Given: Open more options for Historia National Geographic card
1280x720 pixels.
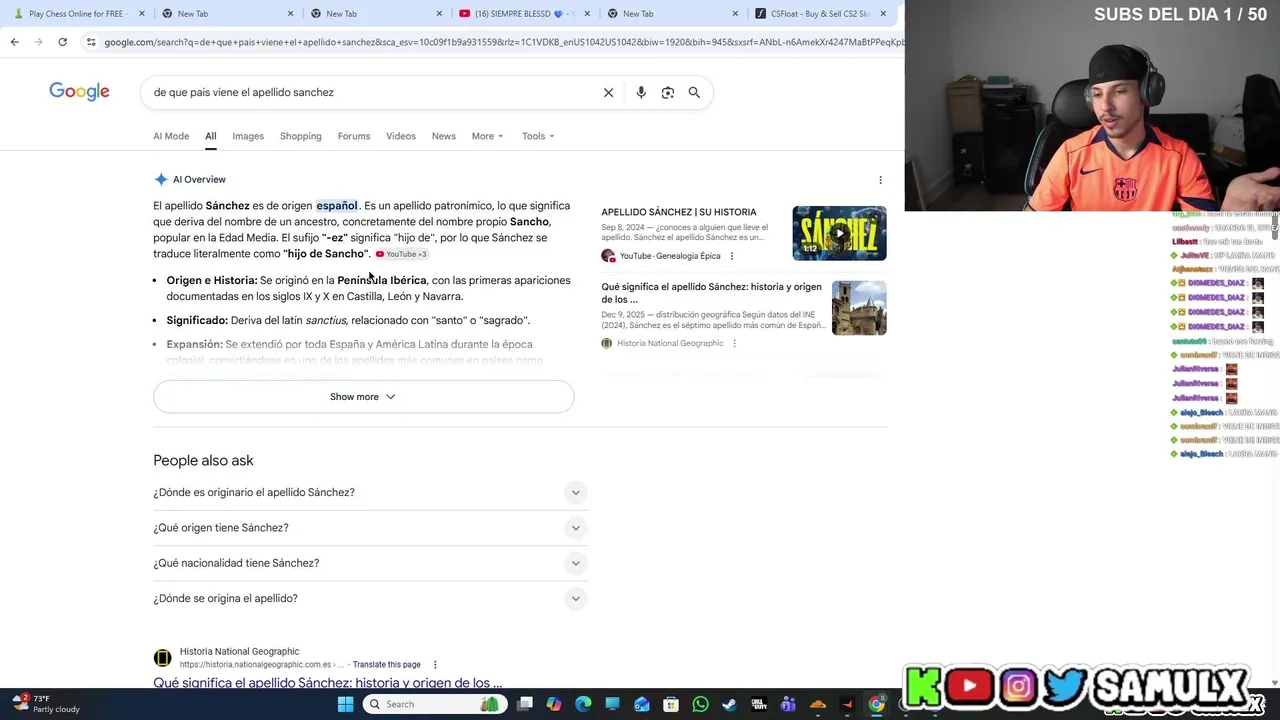Looking at the screenshot, I should point(734,343).
